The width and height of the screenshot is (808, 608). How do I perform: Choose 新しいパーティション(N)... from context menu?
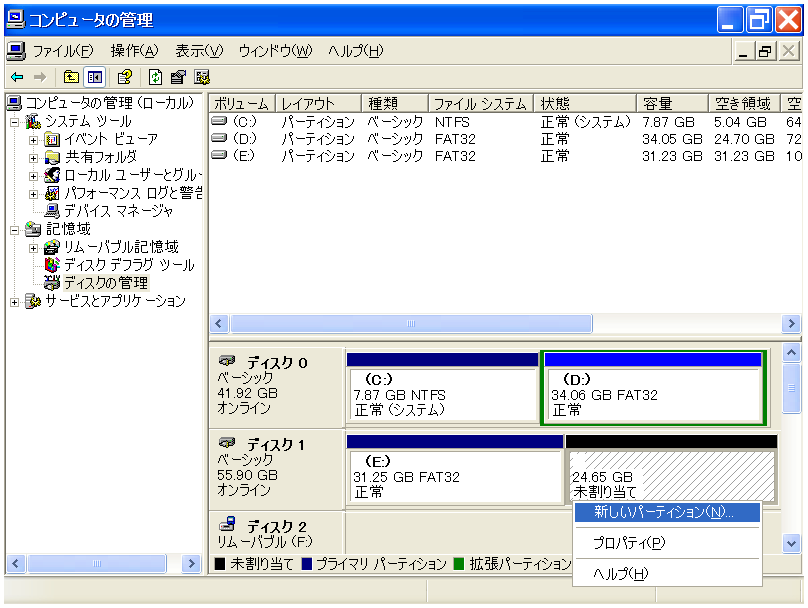point(667,512)
